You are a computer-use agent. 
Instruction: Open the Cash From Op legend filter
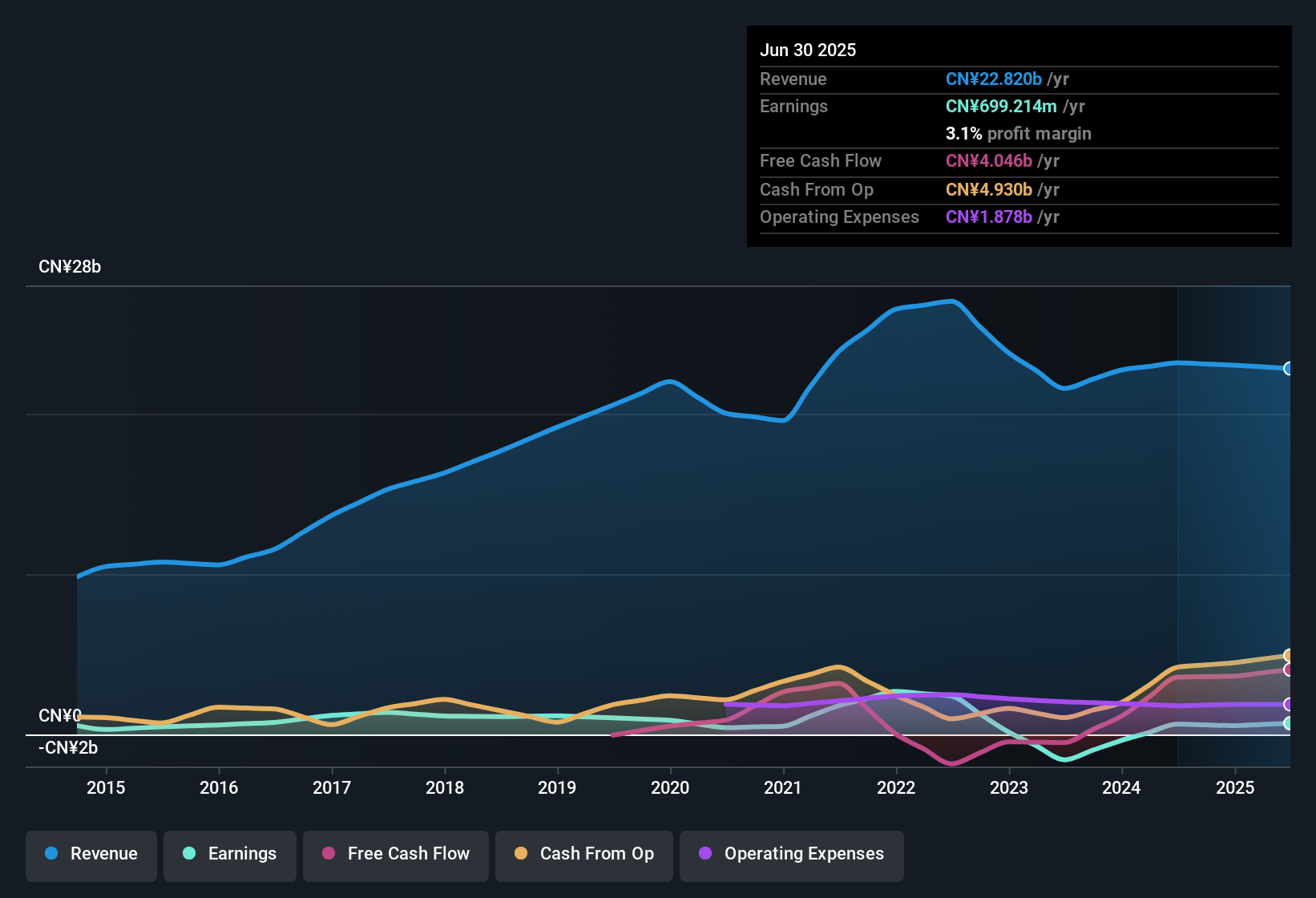(x=583, y=855)
